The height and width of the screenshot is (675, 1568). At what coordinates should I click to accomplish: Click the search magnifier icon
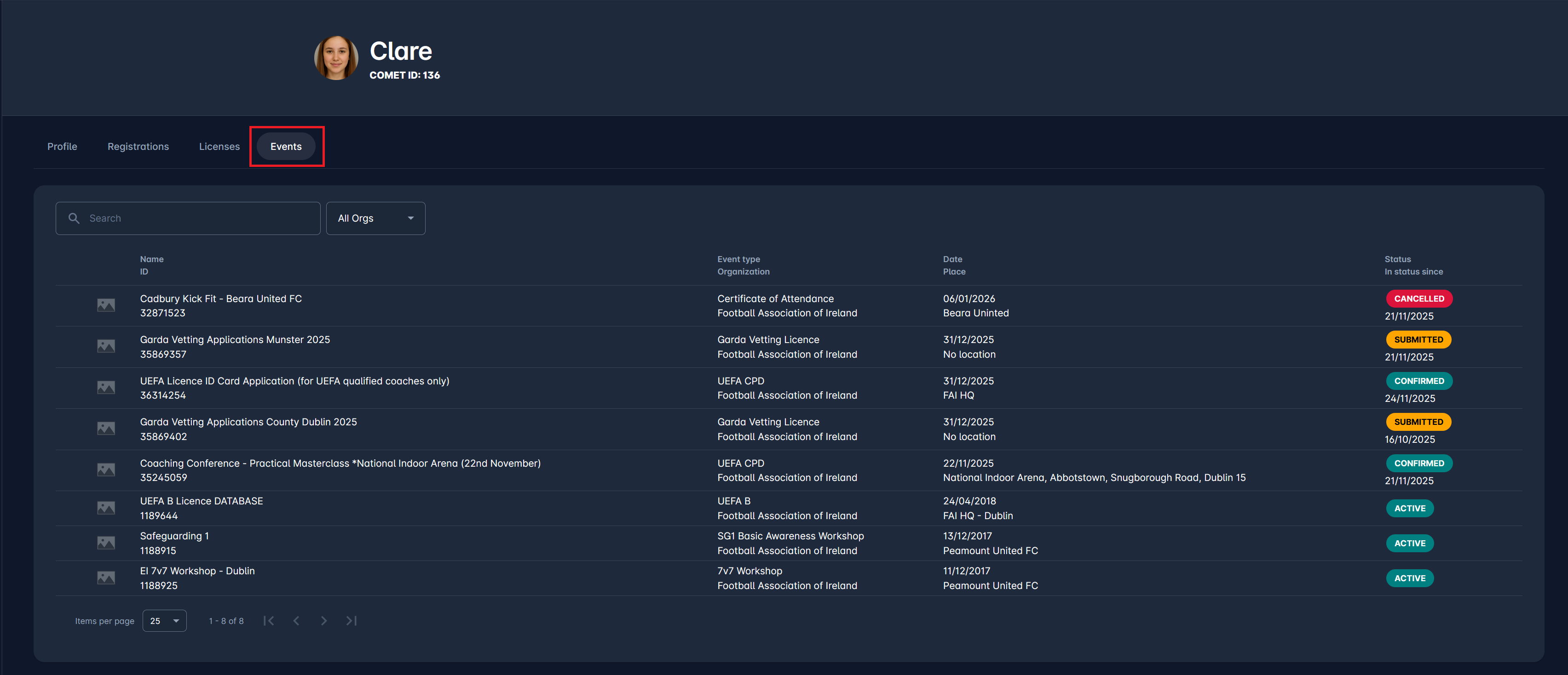[x=74, y=218]
